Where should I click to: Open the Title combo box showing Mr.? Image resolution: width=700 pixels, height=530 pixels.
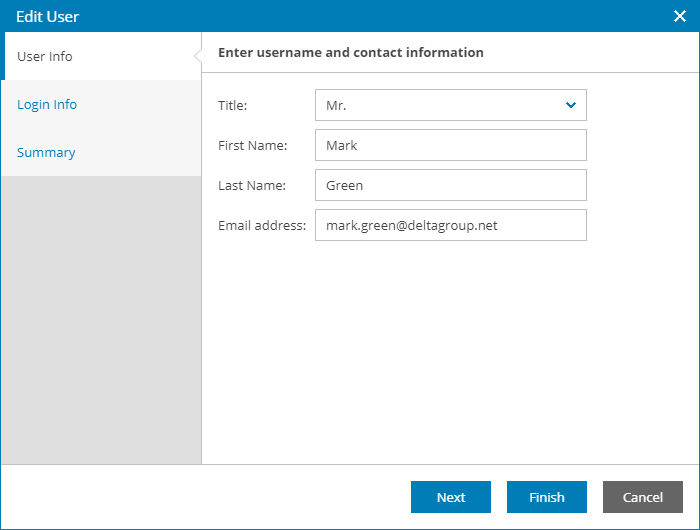pyautogui.click(x=440, y=105)
